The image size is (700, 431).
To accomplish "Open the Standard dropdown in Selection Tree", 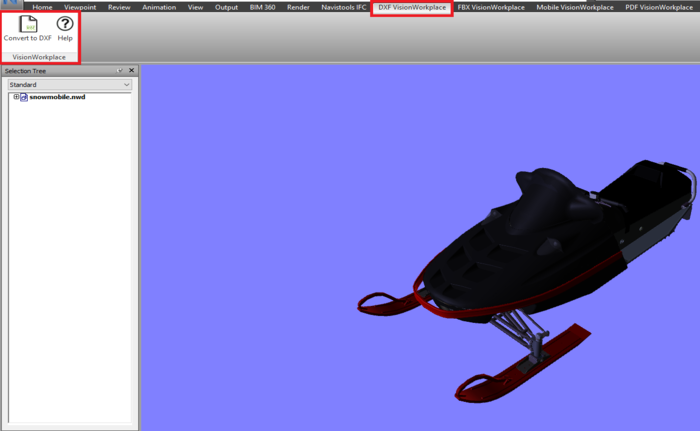I will coord(70,84).
